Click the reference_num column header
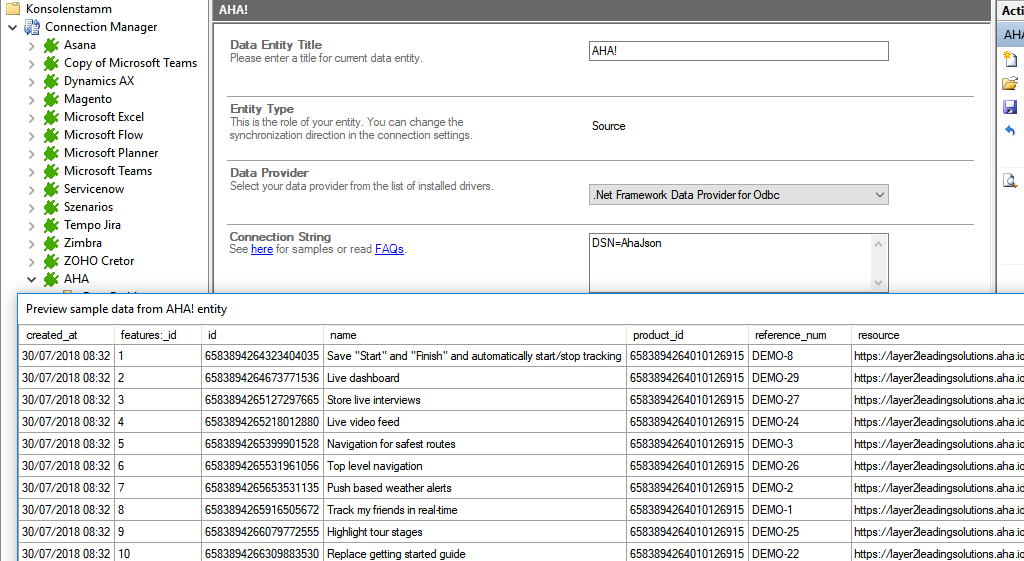Viewport: 1024px width, 561px height. [x=789, y=335]
